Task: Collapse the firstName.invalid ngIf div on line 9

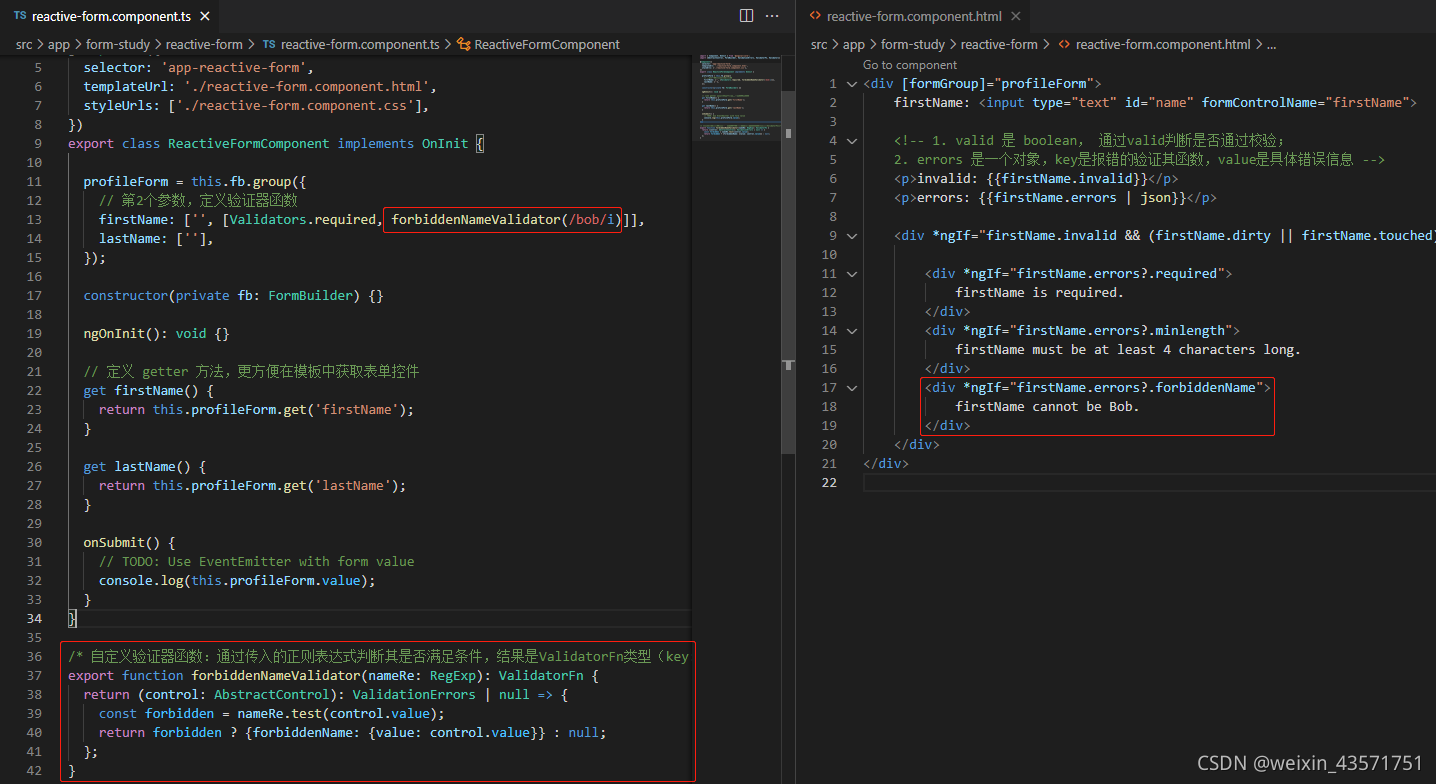Action: coord(852,236)
